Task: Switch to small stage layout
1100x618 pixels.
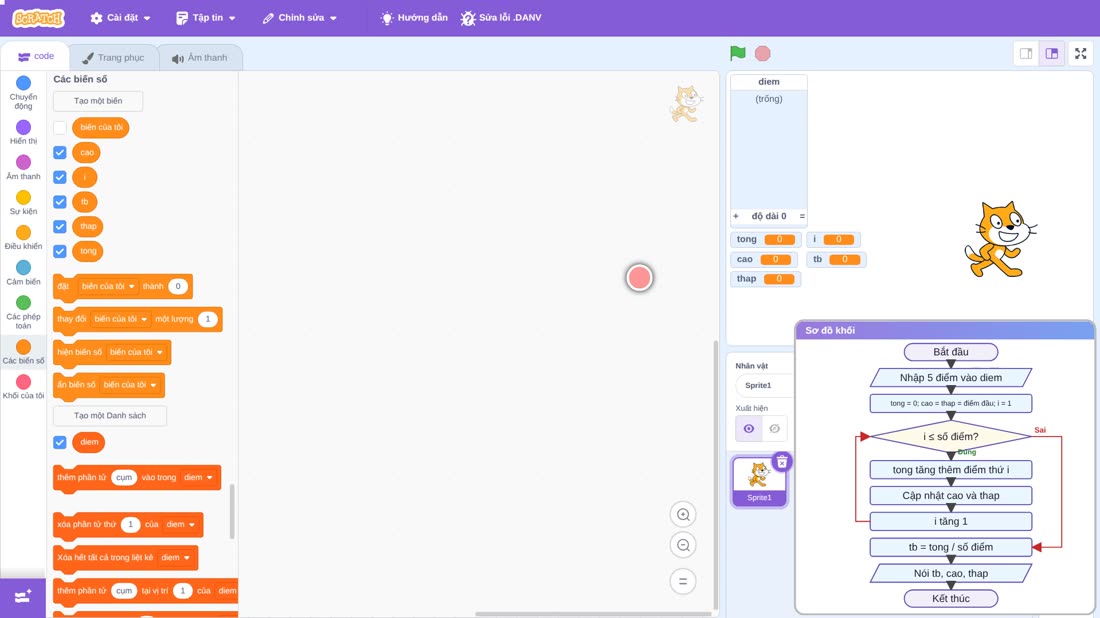Action: (x=1026, y=53)
